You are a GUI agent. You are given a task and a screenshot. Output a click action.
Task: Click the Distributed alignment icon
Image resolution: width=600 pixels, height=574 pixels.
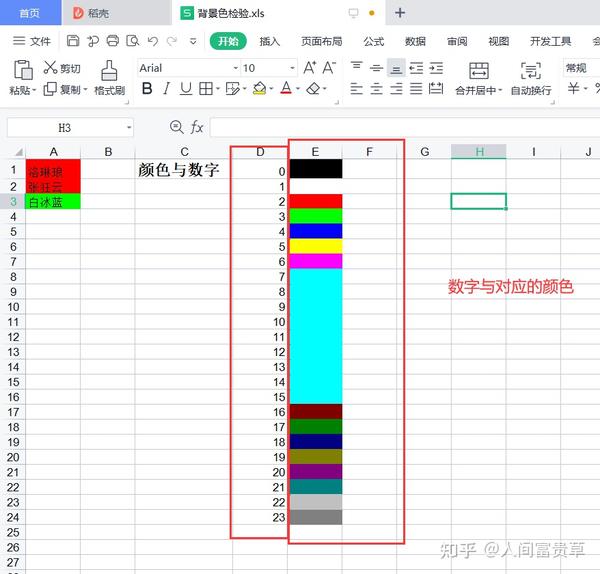click(436, 89)
